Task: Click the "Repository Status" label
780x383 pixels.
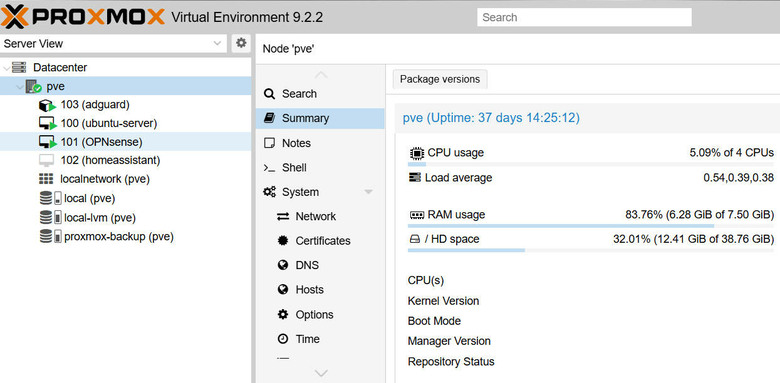Action: (451, 362)
